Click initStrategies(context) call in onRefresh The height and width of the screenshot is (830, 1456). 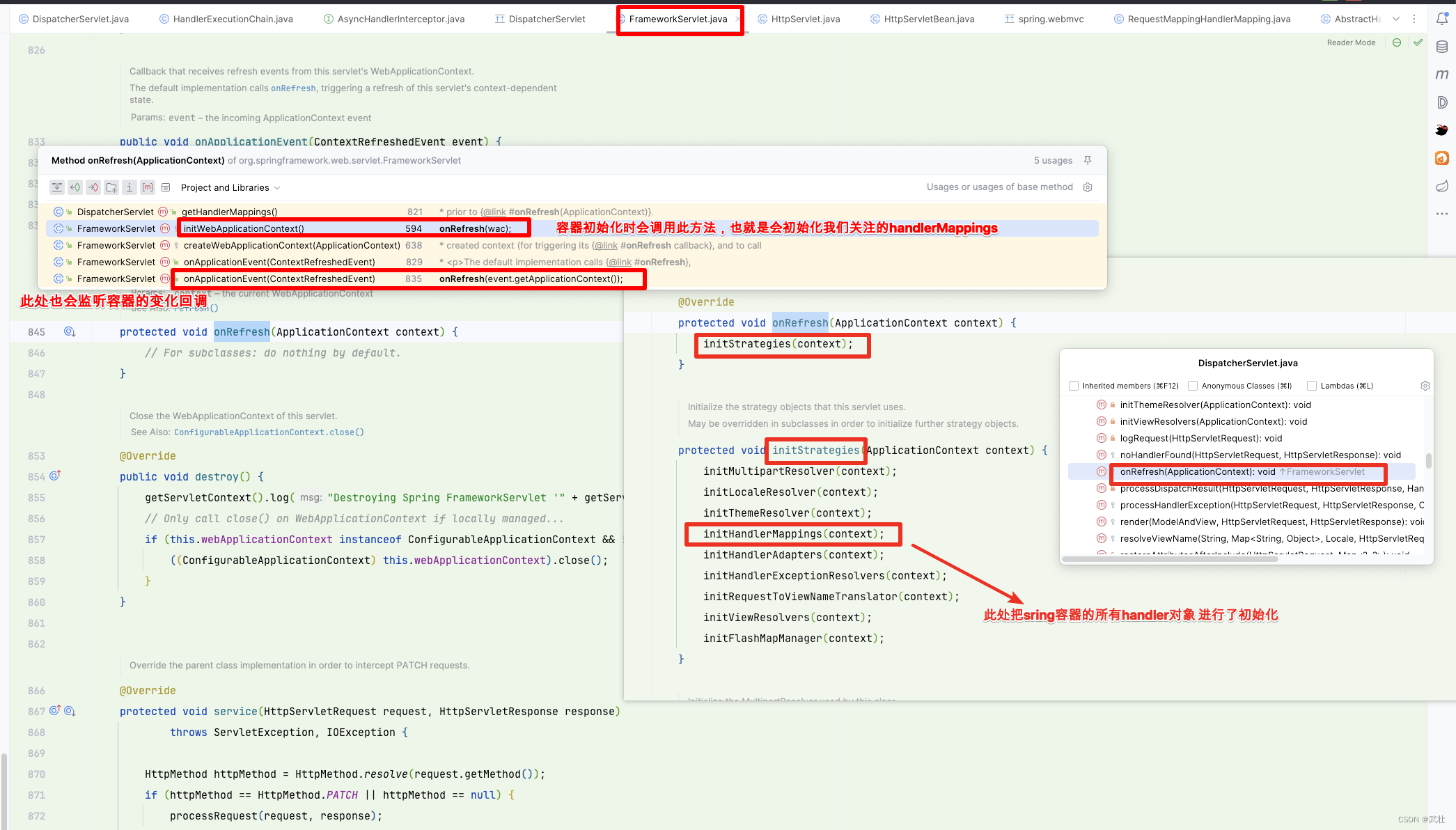click(778, 344)
